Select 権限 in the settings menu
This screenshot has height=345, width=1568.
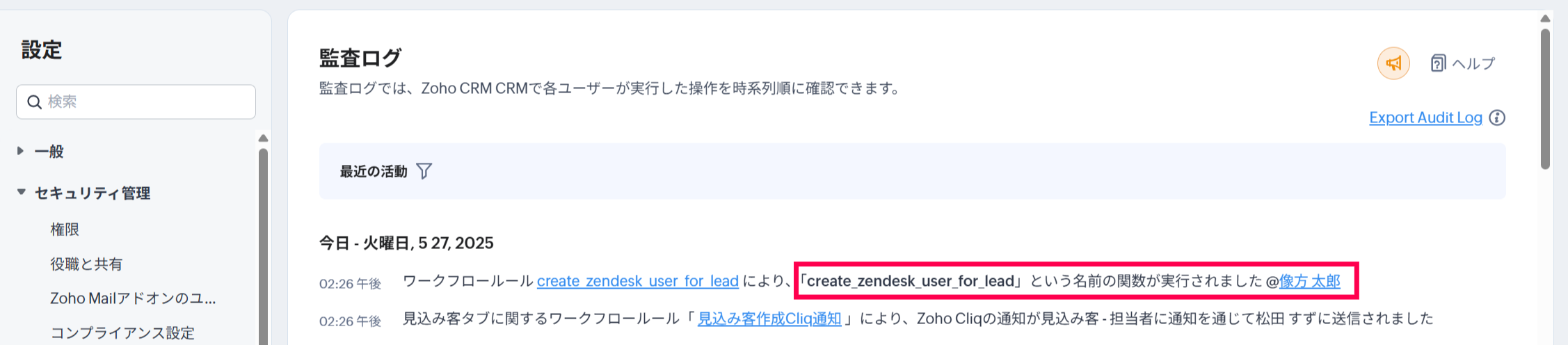65,230
